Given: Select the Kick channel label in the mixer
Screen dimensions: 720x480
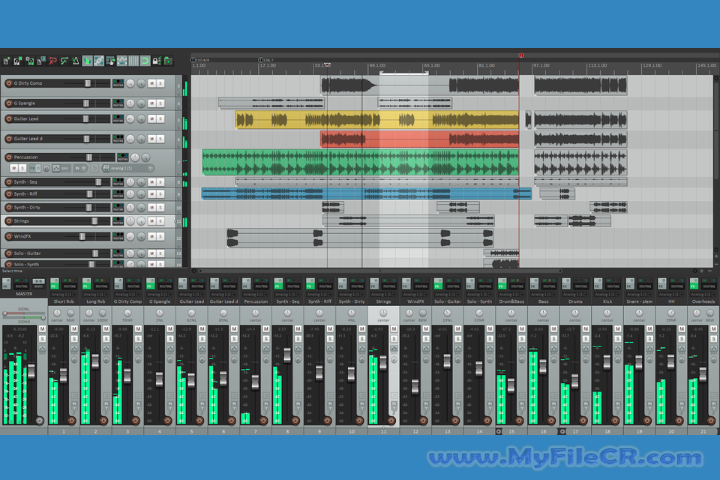Looking at the screenshot, I should [607, 302].
